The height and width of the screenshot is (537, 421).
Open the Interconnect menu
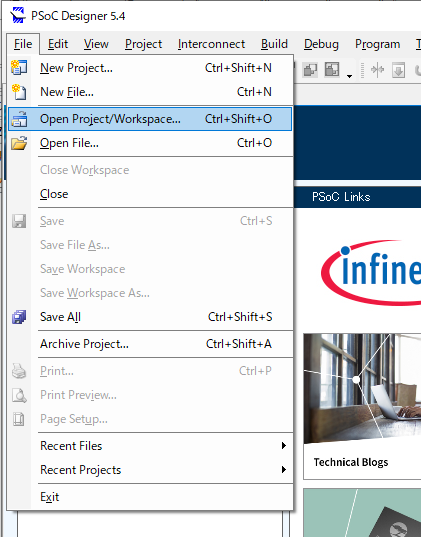pos(211,44)
